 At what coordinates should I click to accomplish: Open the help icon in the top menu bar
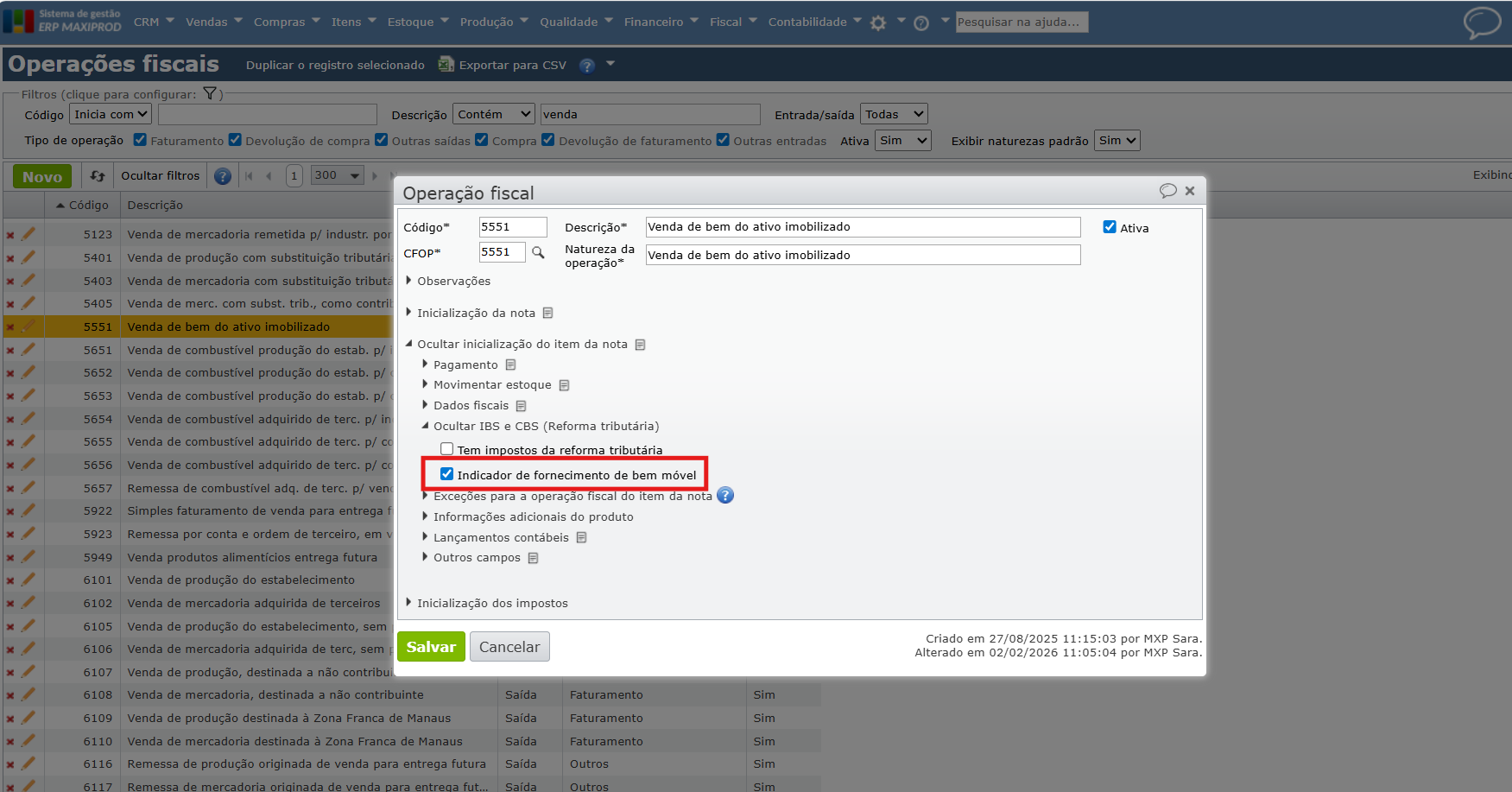pyautogui.click(x=921, y=23)
